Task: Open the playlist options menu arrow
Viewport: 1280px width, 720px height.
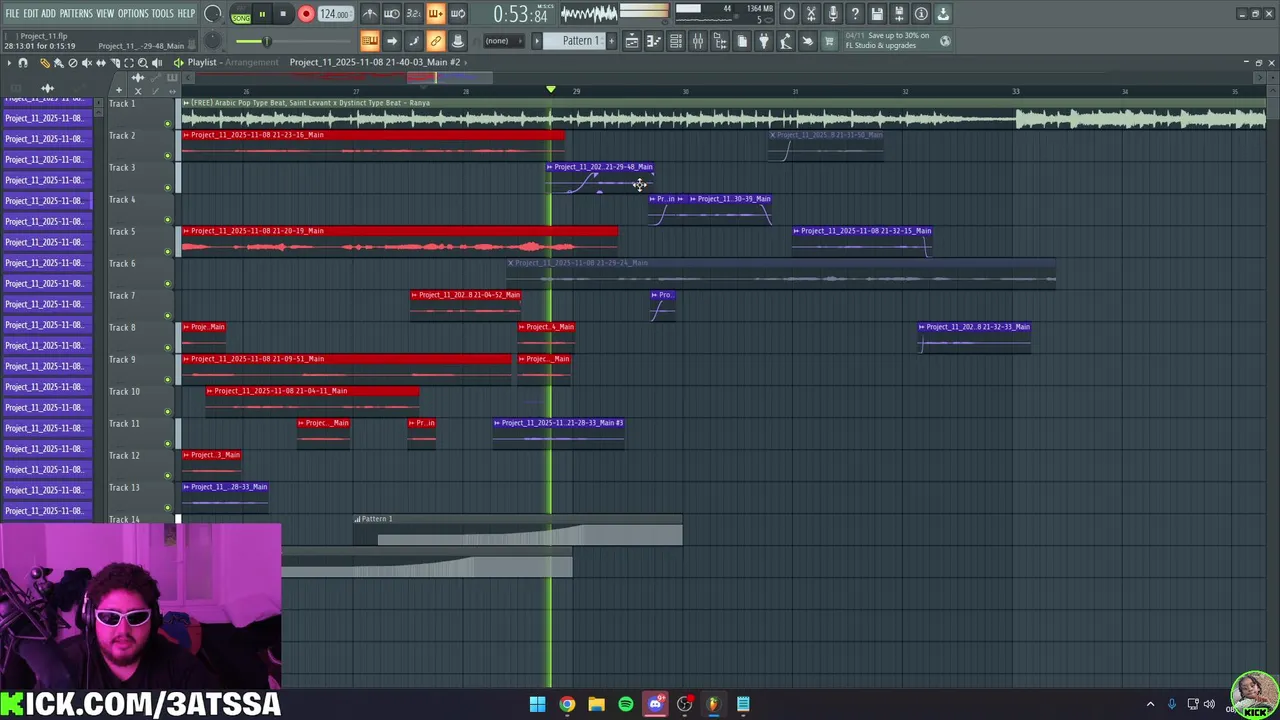Action: (9, 63)
